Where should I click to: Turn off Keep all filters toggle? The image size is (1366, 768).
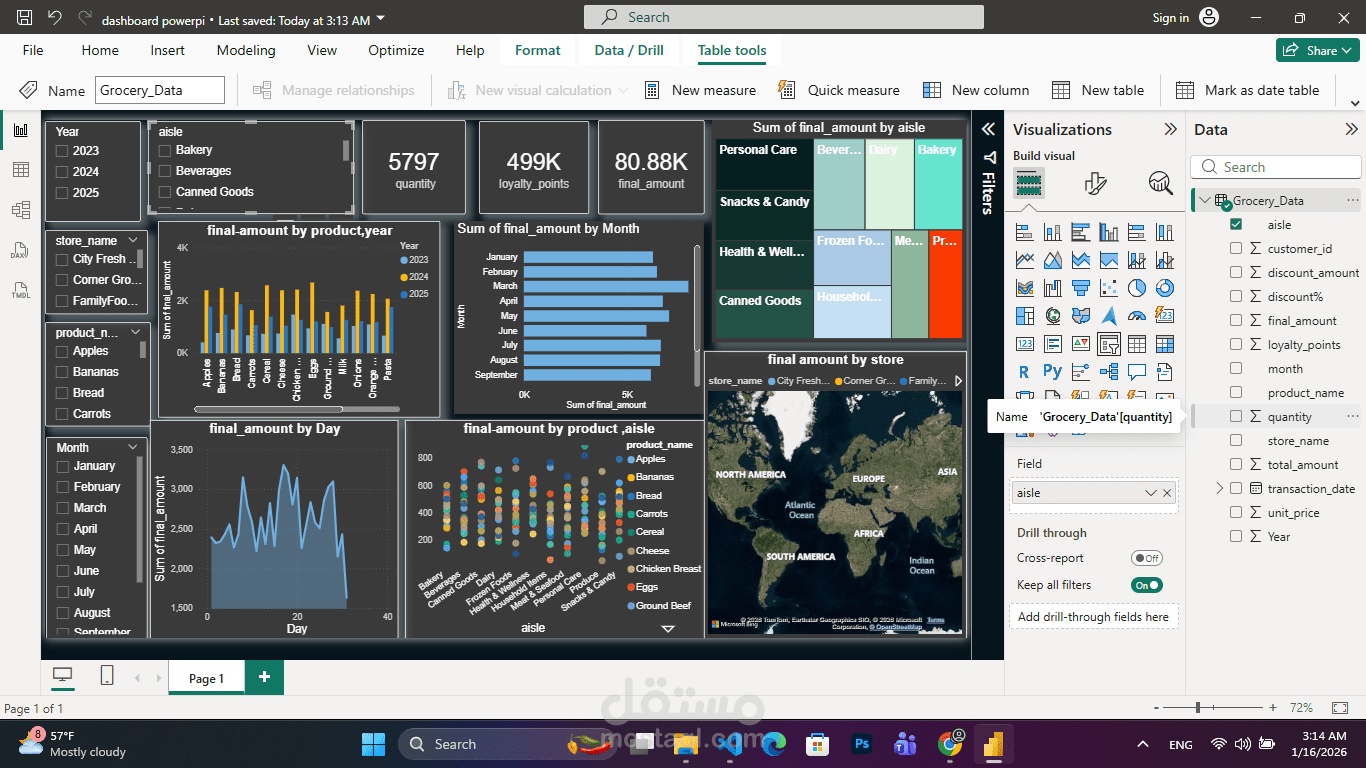(x=1146, y=585)
